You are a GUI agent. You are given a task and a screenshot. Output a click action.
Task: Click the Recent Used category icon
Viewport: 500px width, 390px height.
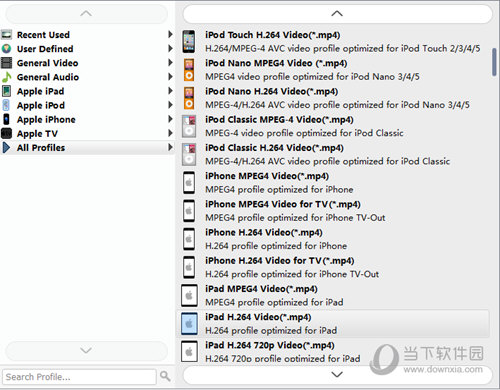(6, 35)
